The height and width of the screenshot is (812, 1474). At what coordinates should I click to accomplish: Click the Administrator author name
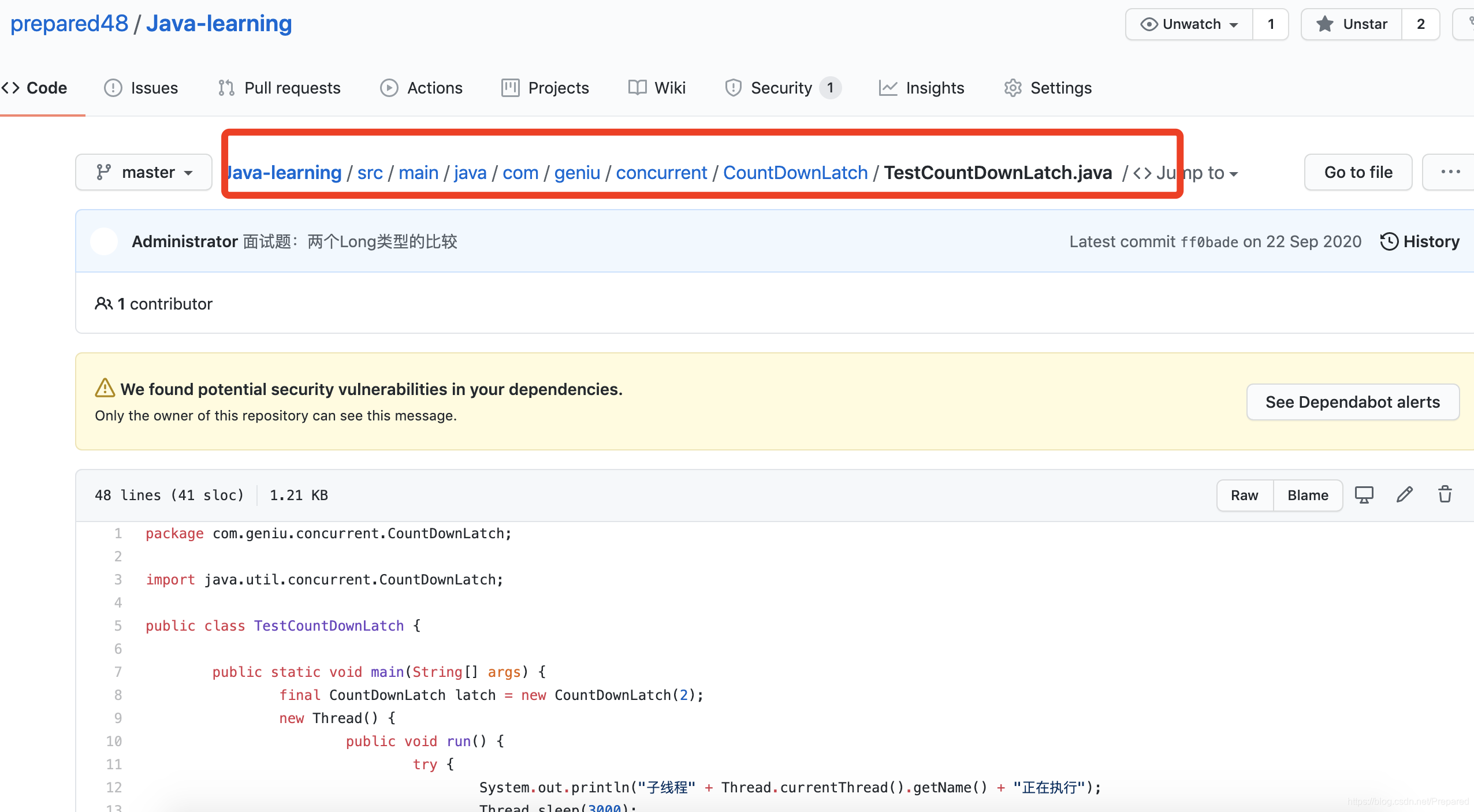point(185,241)
